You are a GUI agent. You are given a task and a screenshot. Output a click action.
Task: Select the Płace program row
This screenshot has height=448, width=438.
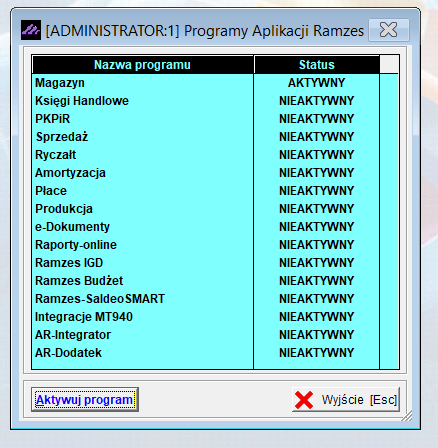[206, 191]
